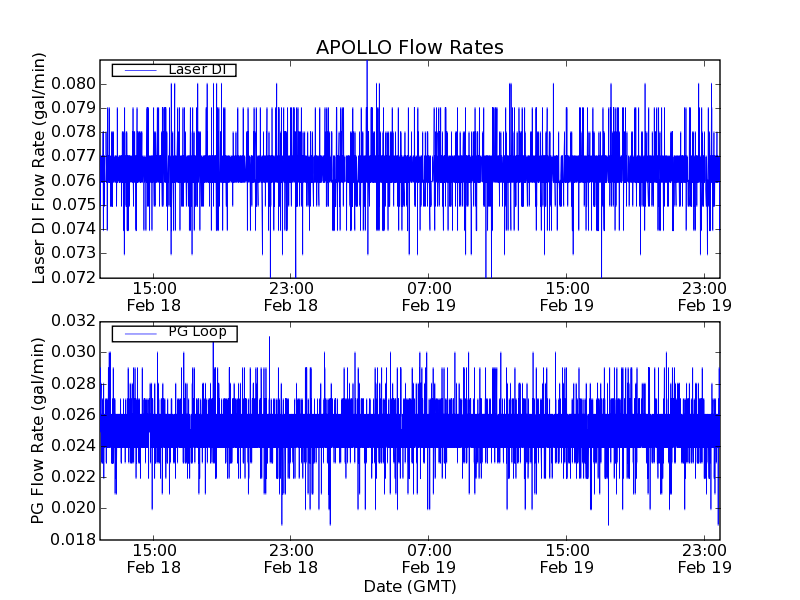800x600 pixels.
Task: Click the blue line sample in PG Loop legend
Action: pos(138,332)
